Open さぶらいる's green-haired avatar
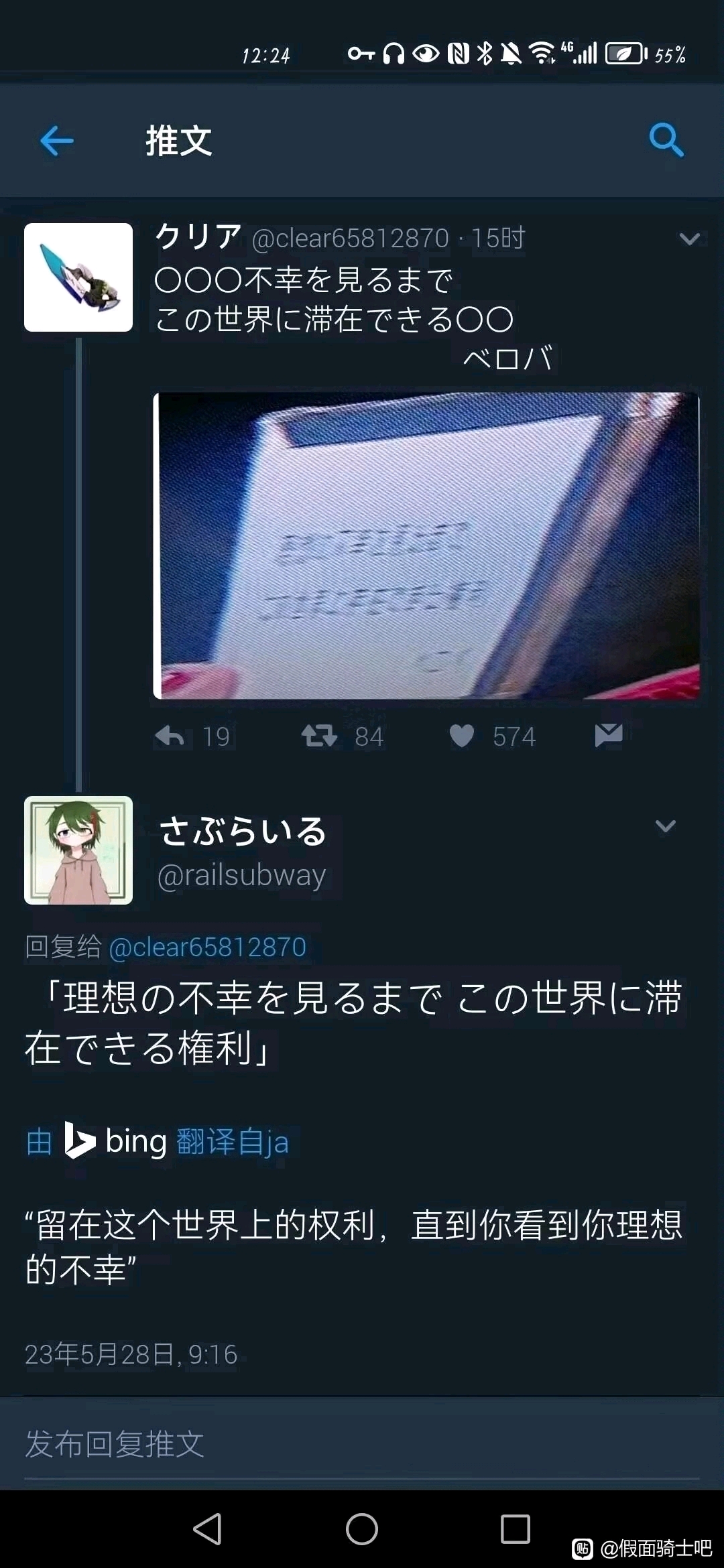724x1568 pixels. [78, 850]
